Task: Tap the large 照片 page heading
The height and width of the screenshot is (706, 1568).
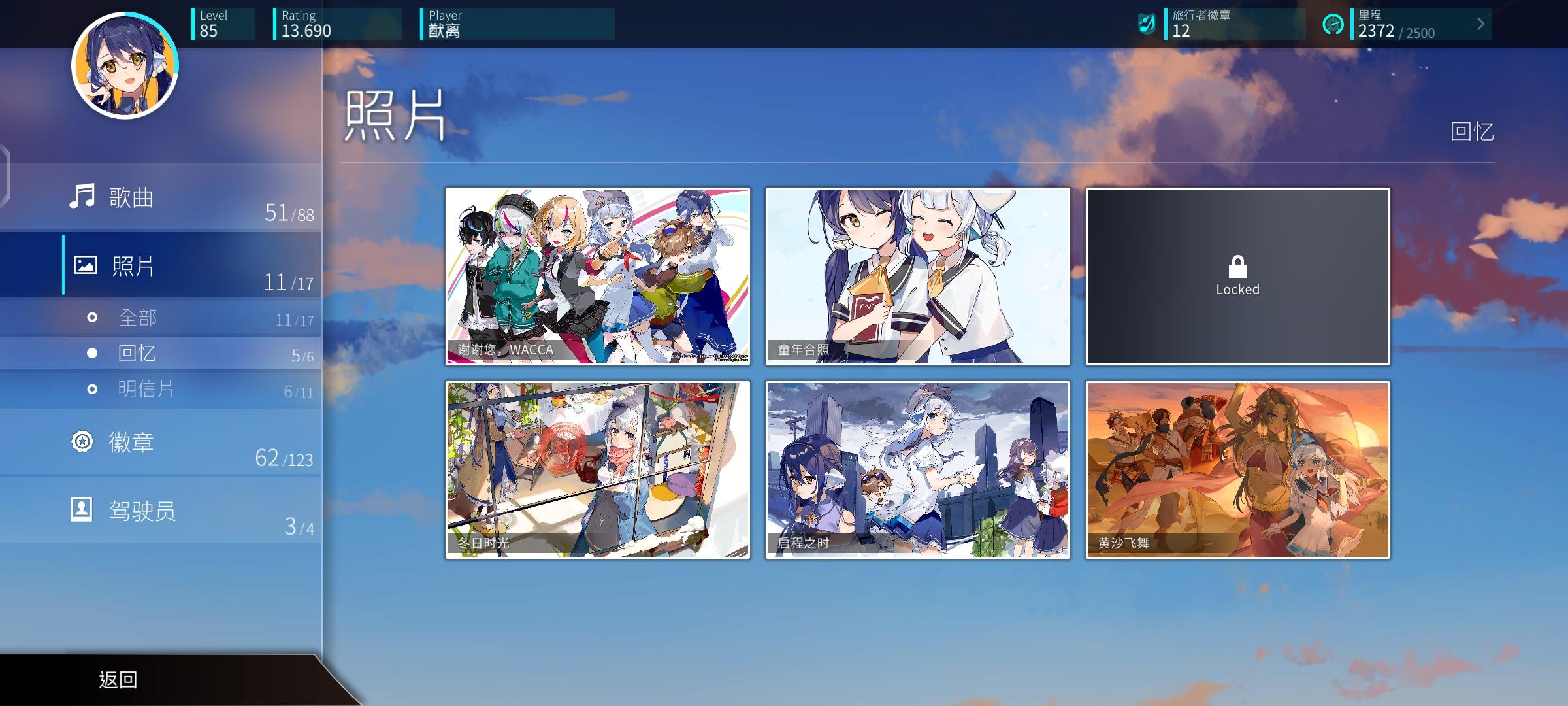Action: tap(395, 116)
